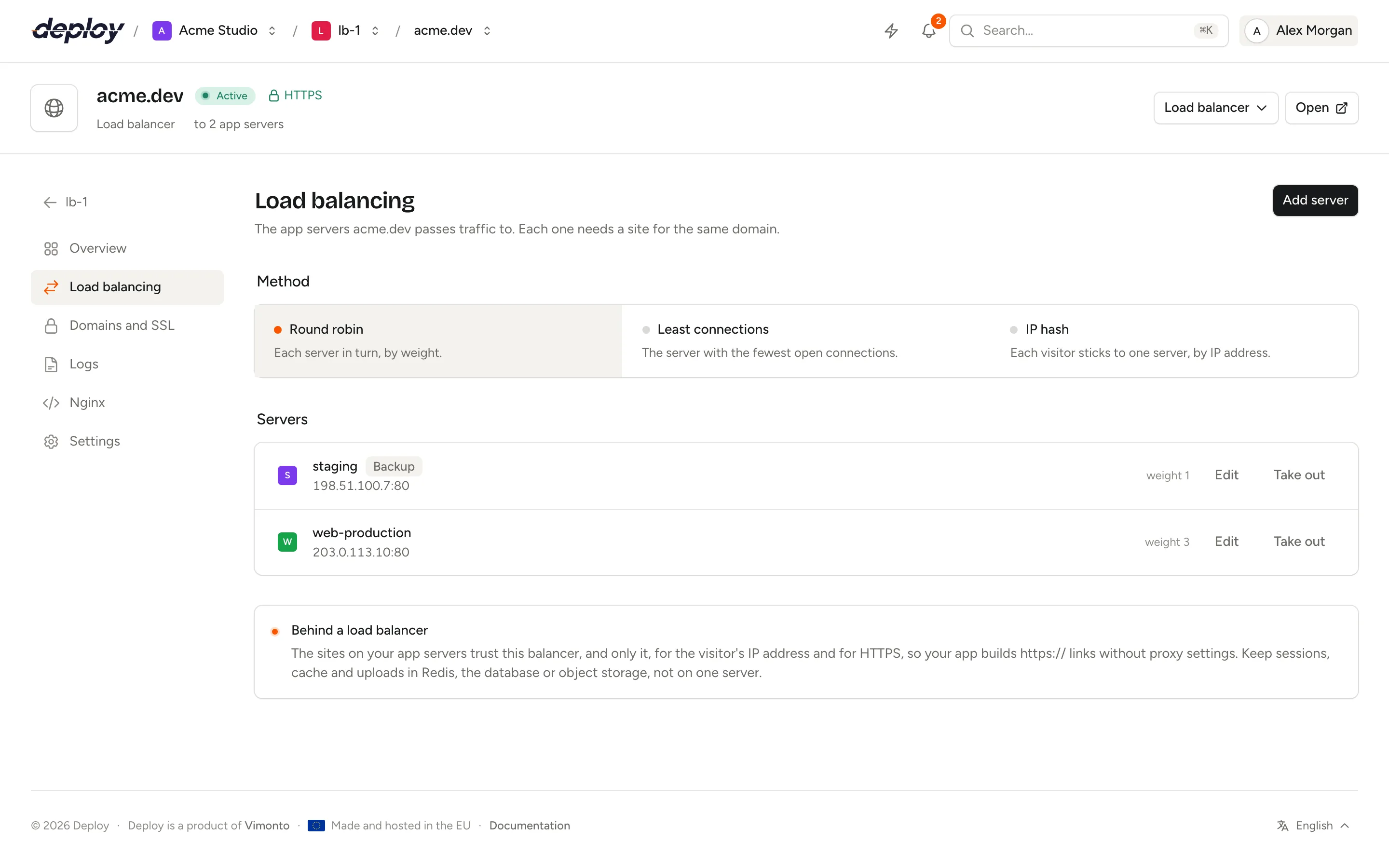Click the Add server button
1389x868 pixels.
click(x=1315, y=200)
